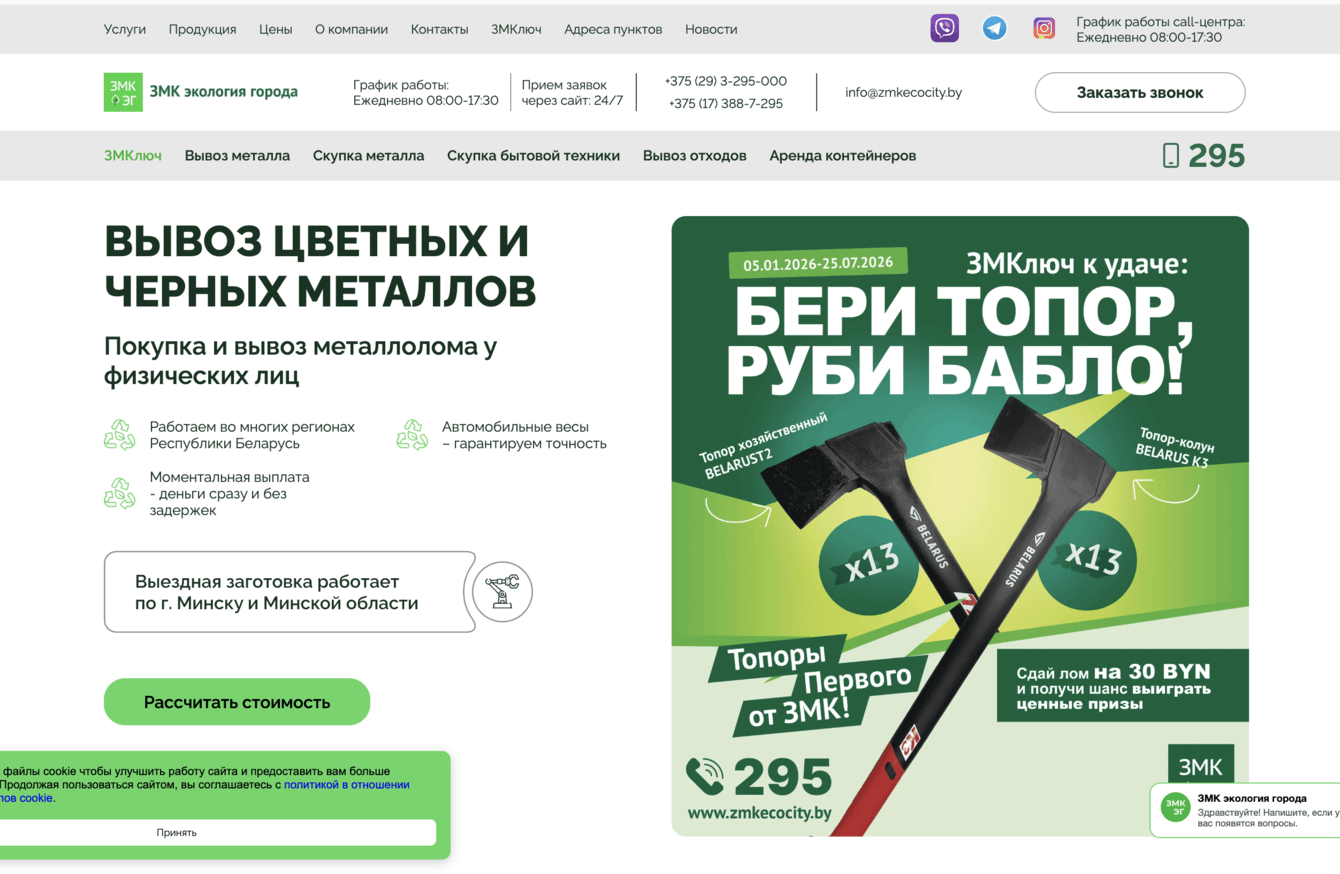Select Вывоз отходов tab

pos(694,155)
